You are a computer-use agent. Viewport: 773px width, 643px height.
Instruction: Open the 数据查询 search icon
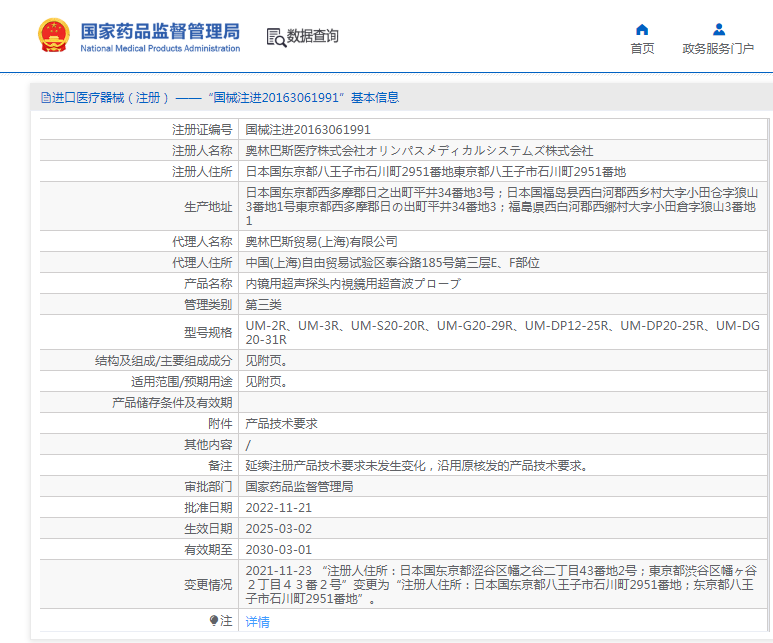[276, 37]
